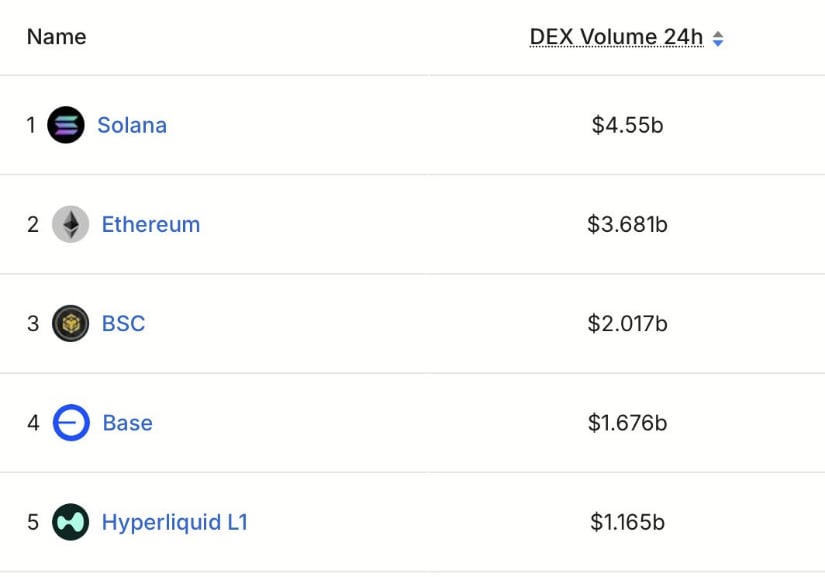Click rank number 1 in first row
The width and height of the screenshot is (825, 577).
coord(31,125)
